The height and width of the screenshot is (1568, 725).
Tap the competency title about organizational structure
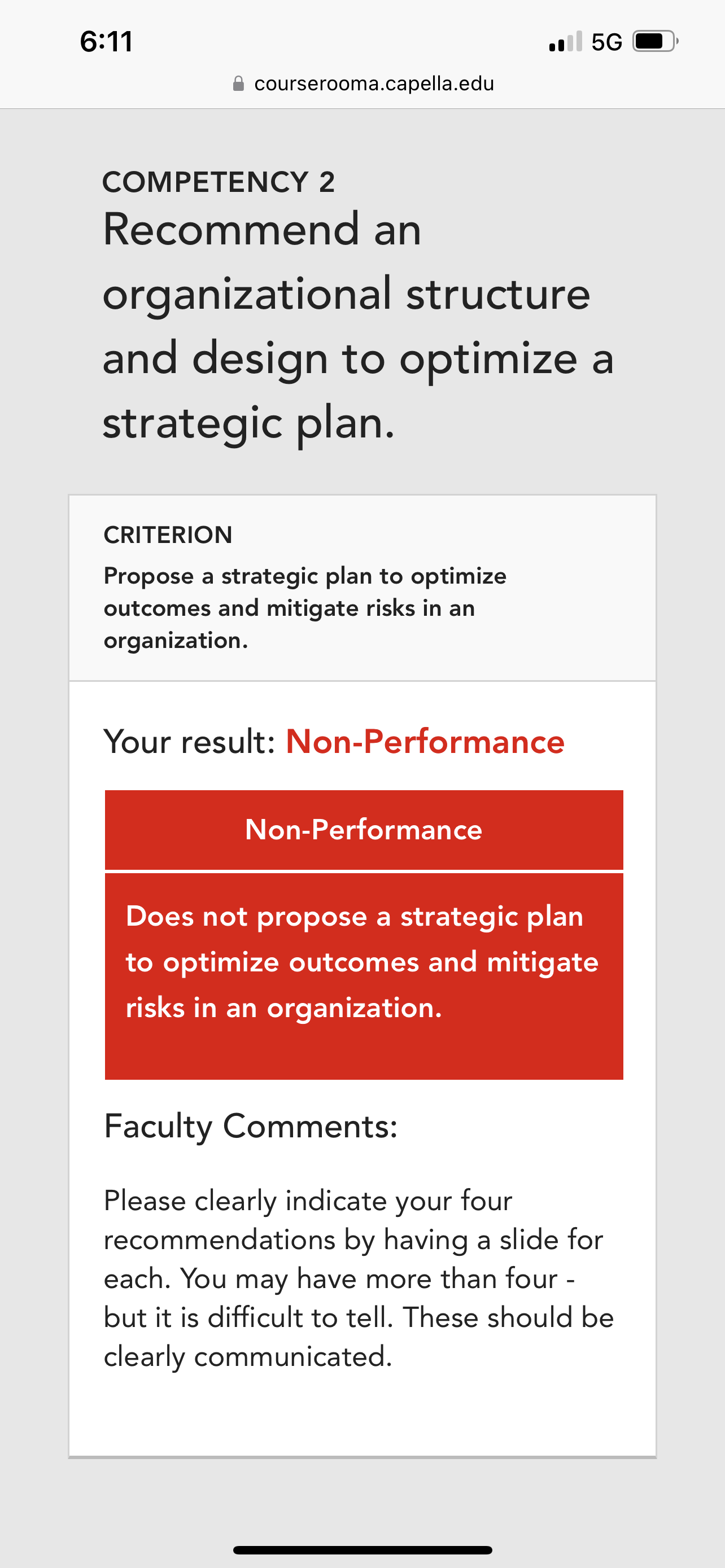tap(359, 325)
